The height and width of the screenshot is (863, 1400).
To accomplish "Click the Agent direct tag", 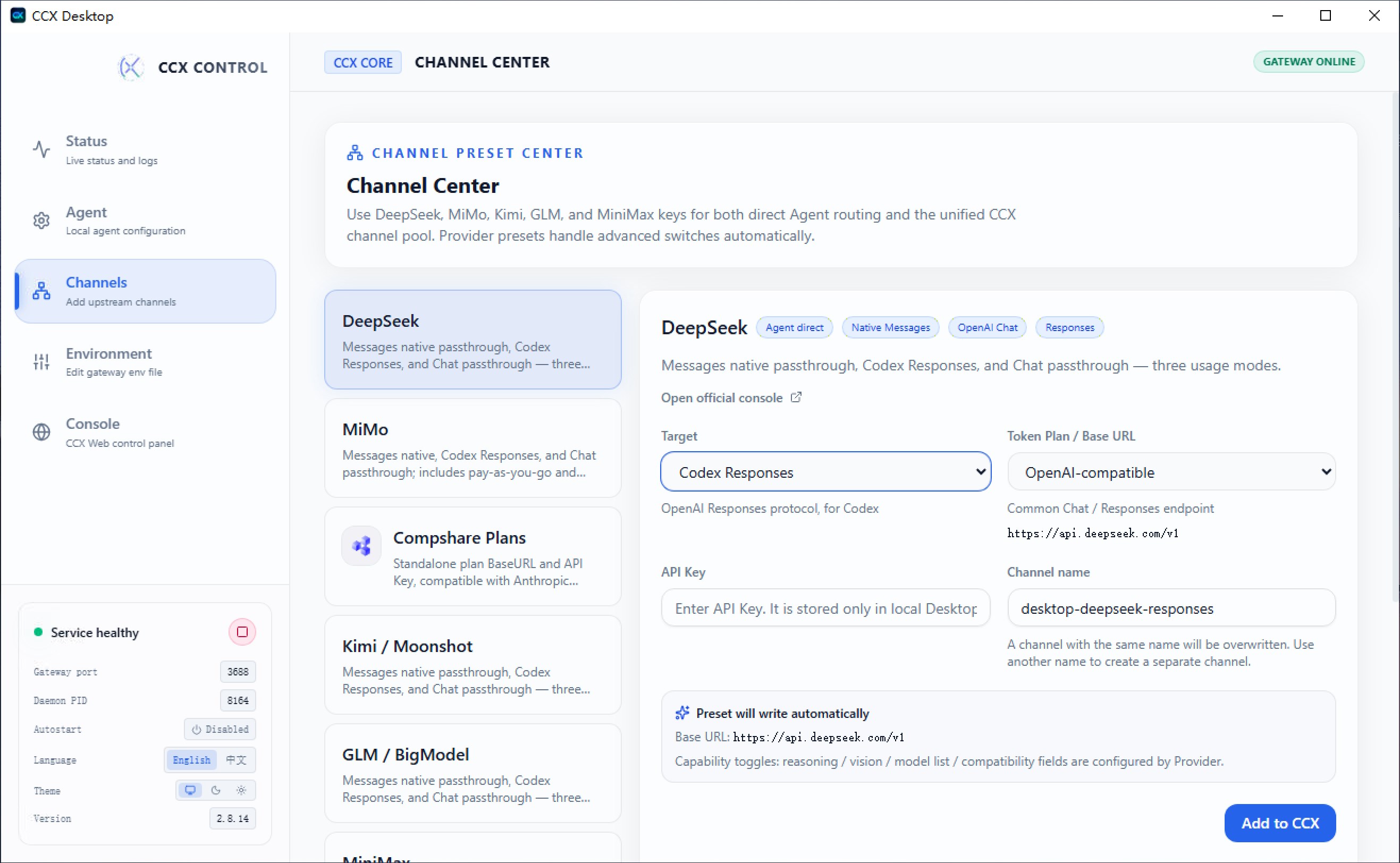I will [795, 328].
